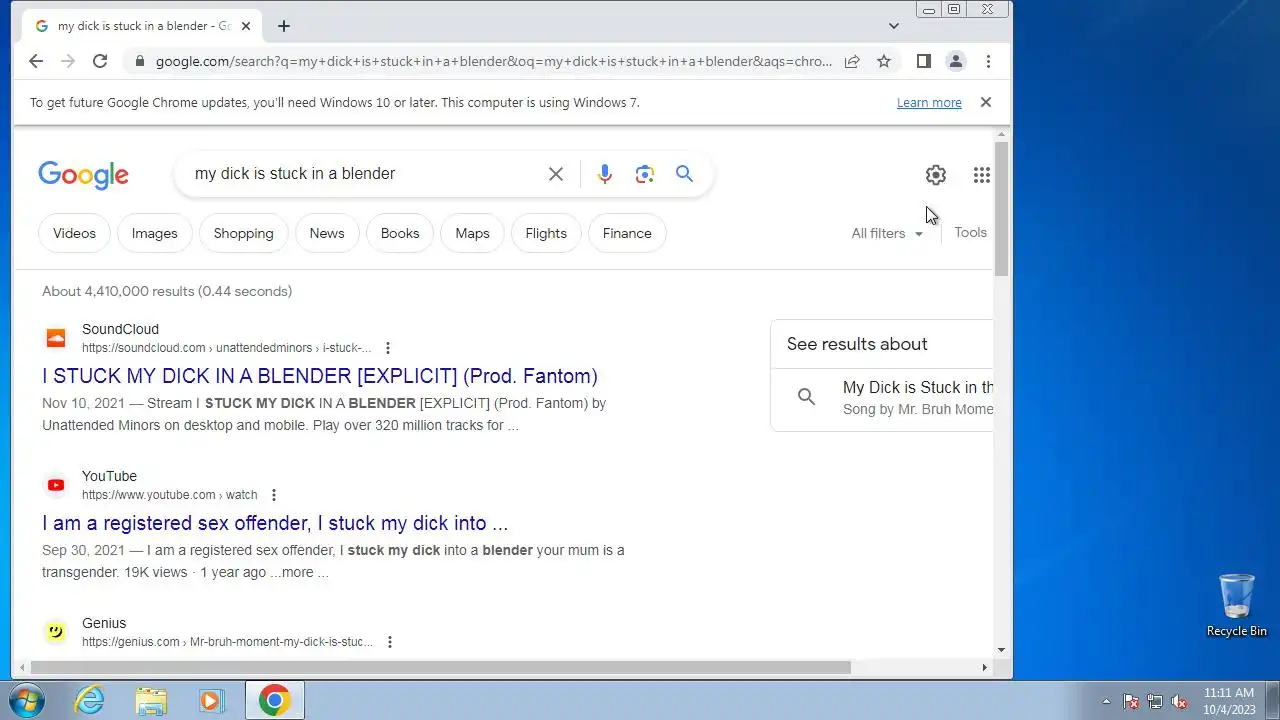Select the Shopping filter chip
This screenshot has height=720, width=1280.
coord(243,233)
